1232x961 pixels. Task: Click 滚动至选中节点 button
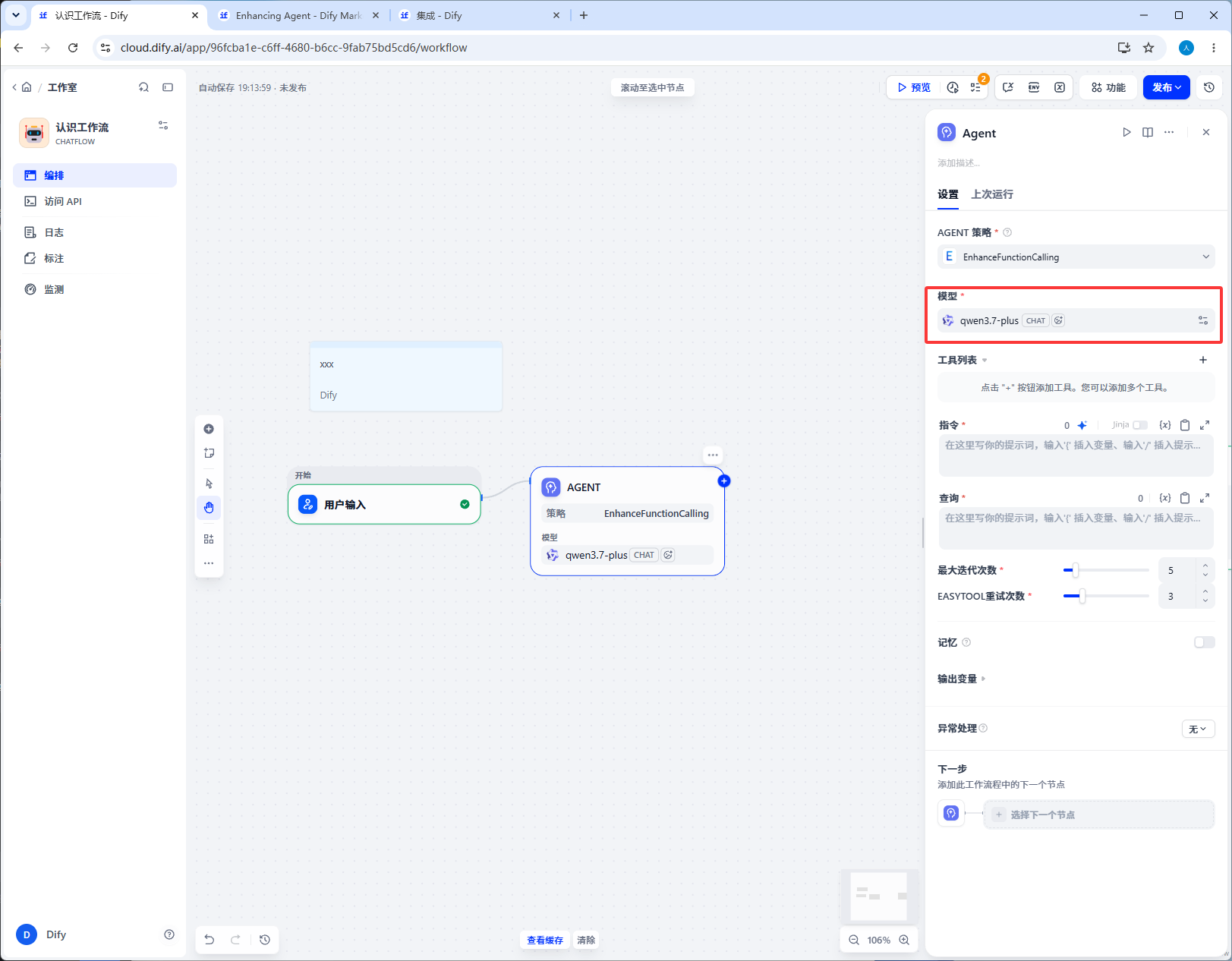point(653,87)
